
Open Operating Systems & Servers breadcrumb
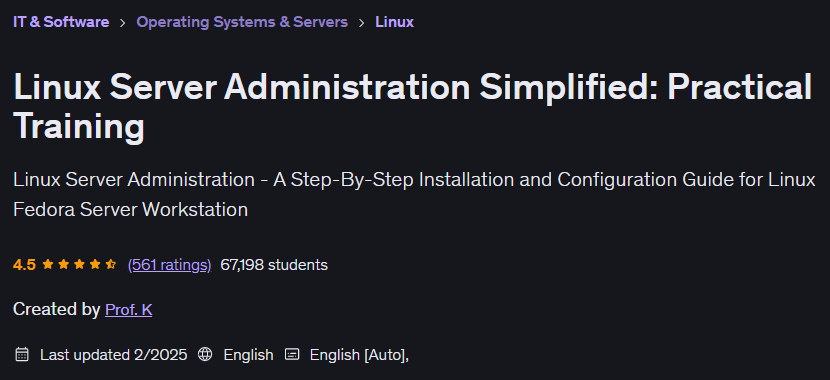click(242, 22)
